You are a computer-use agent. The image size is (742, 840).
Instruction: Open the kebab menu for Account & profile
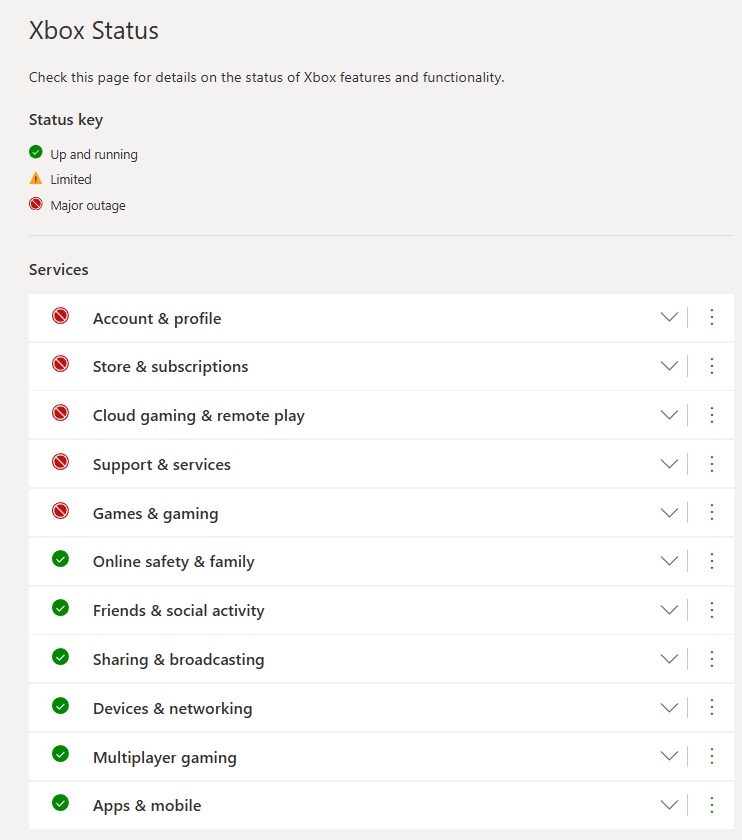tap(712, 316)
